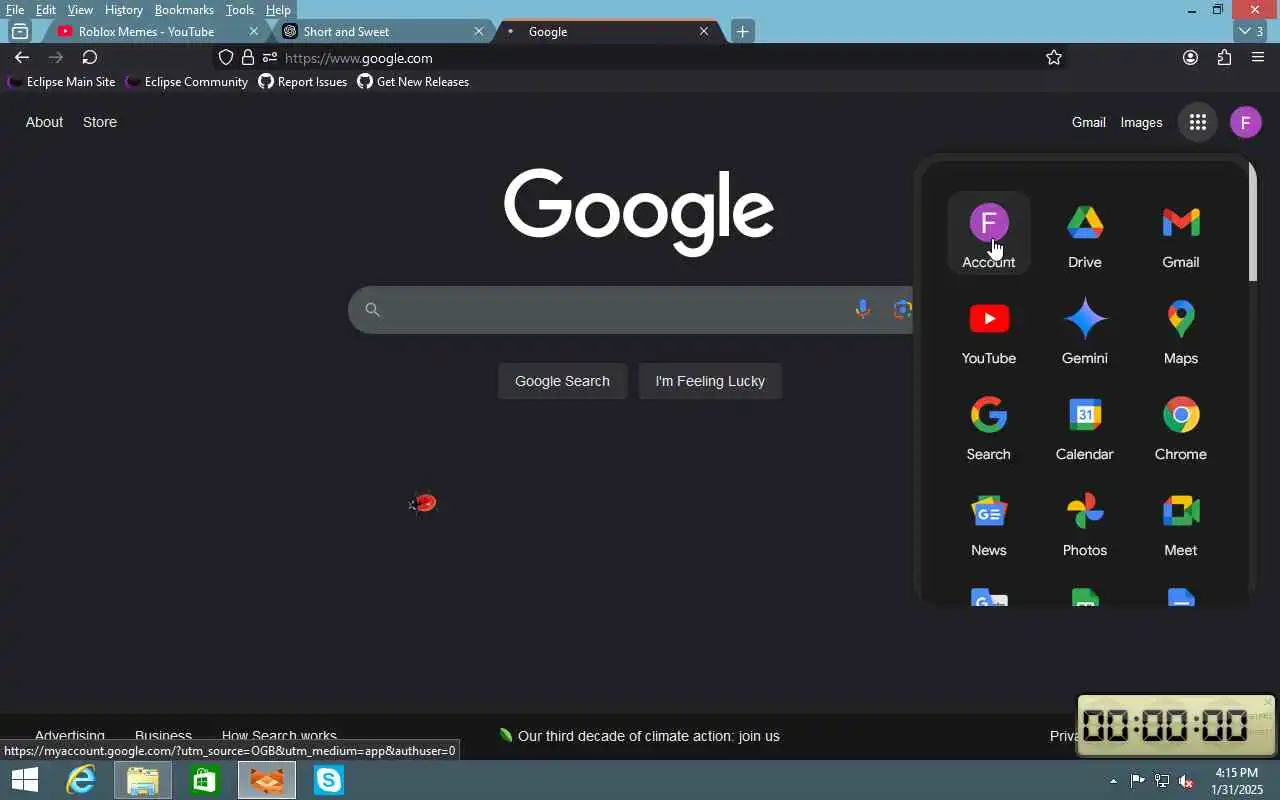Bookmark this page with the star icon

click(x=1053, y=58)
